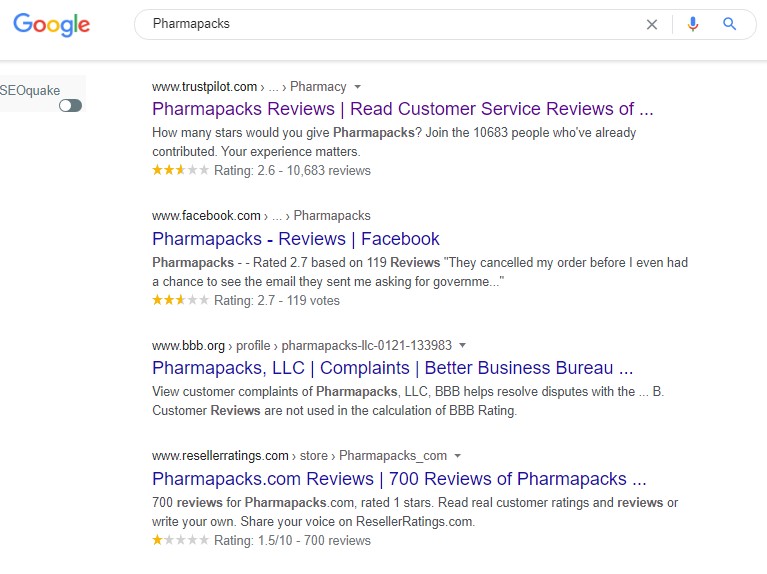Click the Google logo

coord(52,25)
